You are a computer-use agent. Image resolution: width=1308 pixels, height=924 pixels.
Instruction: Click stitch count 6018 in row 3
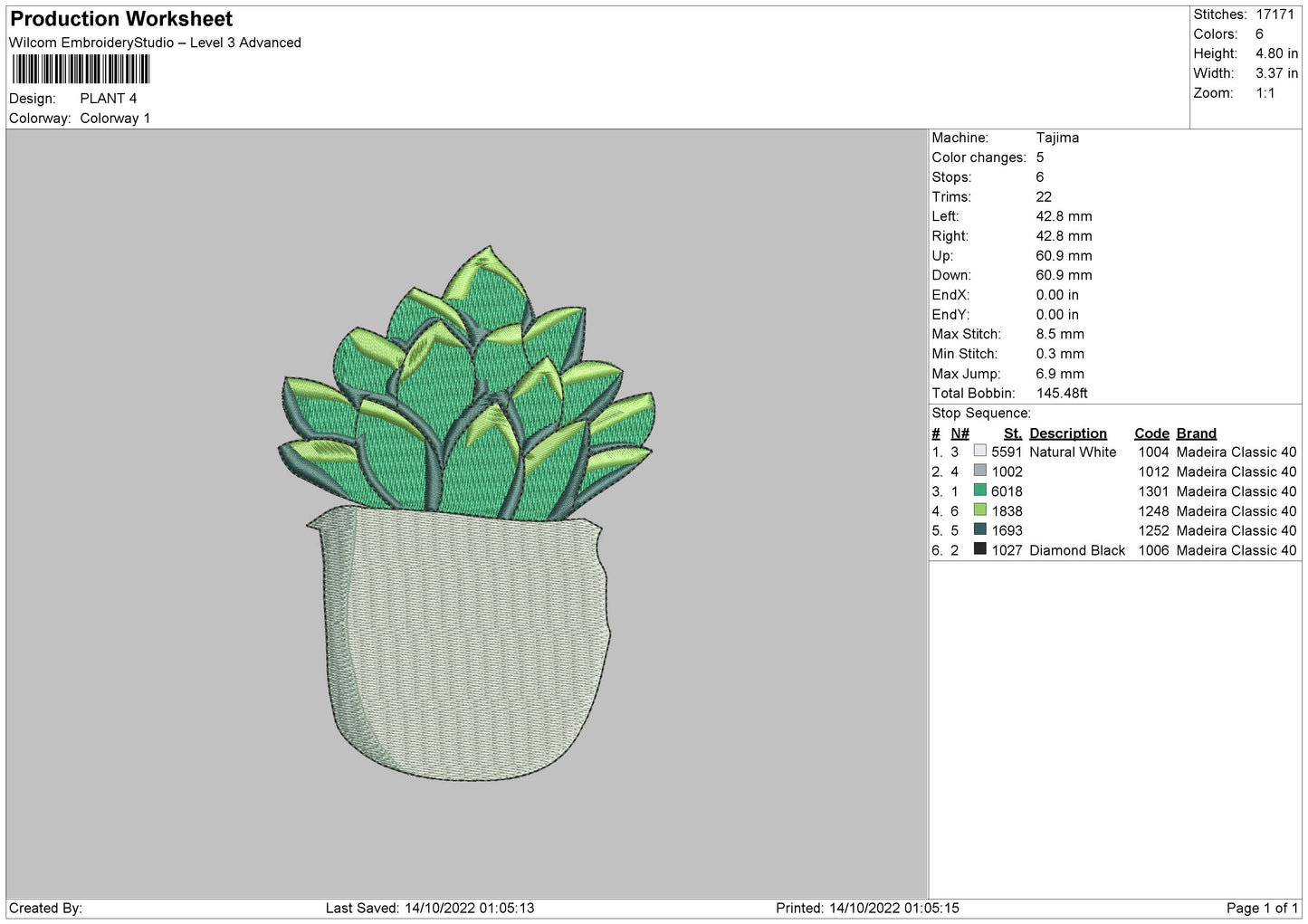1007,491
